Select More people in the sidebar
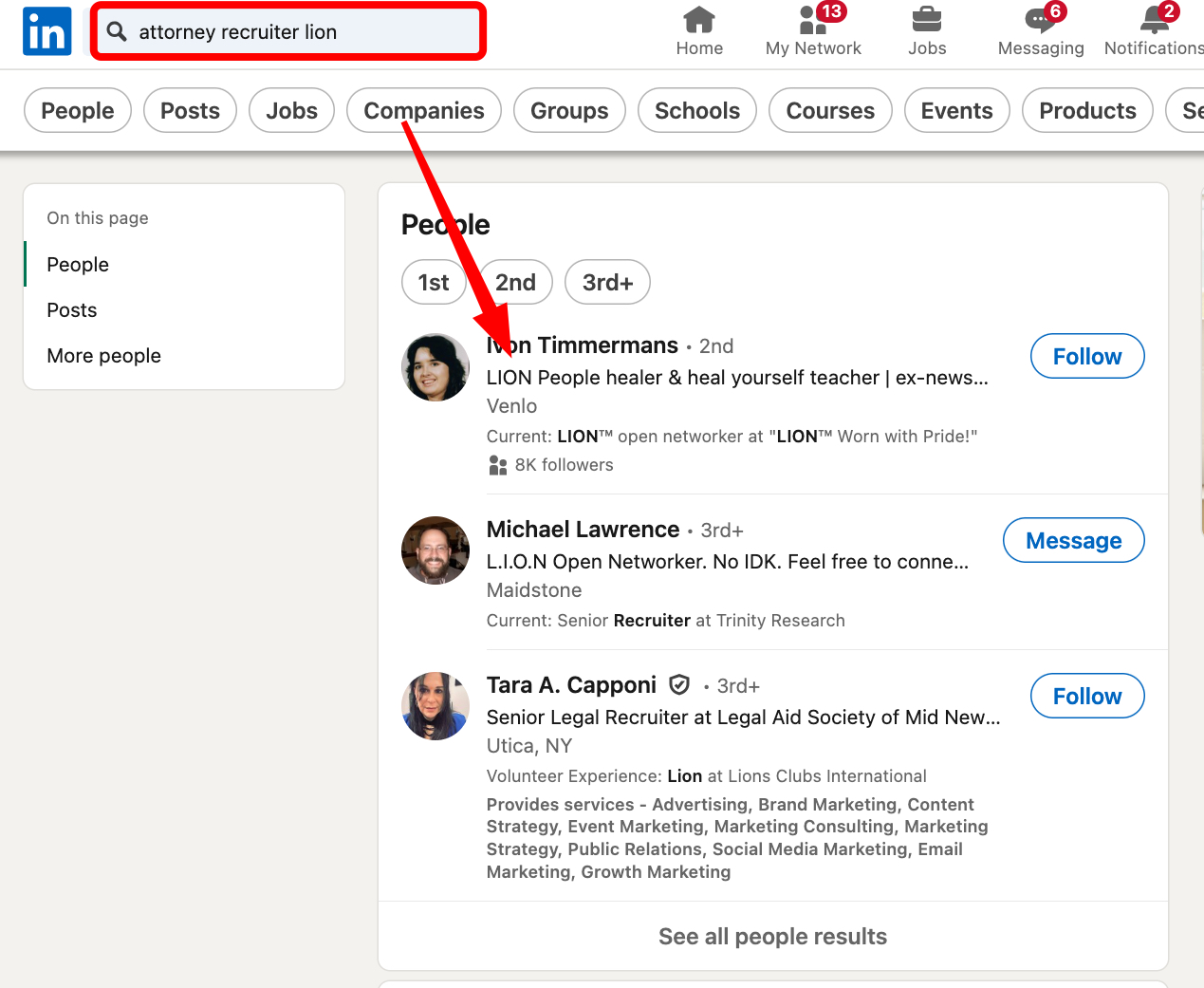Image resolution: width=1204 pixels, height=988 pixels. pyautogui.click(x=103, y=355)
